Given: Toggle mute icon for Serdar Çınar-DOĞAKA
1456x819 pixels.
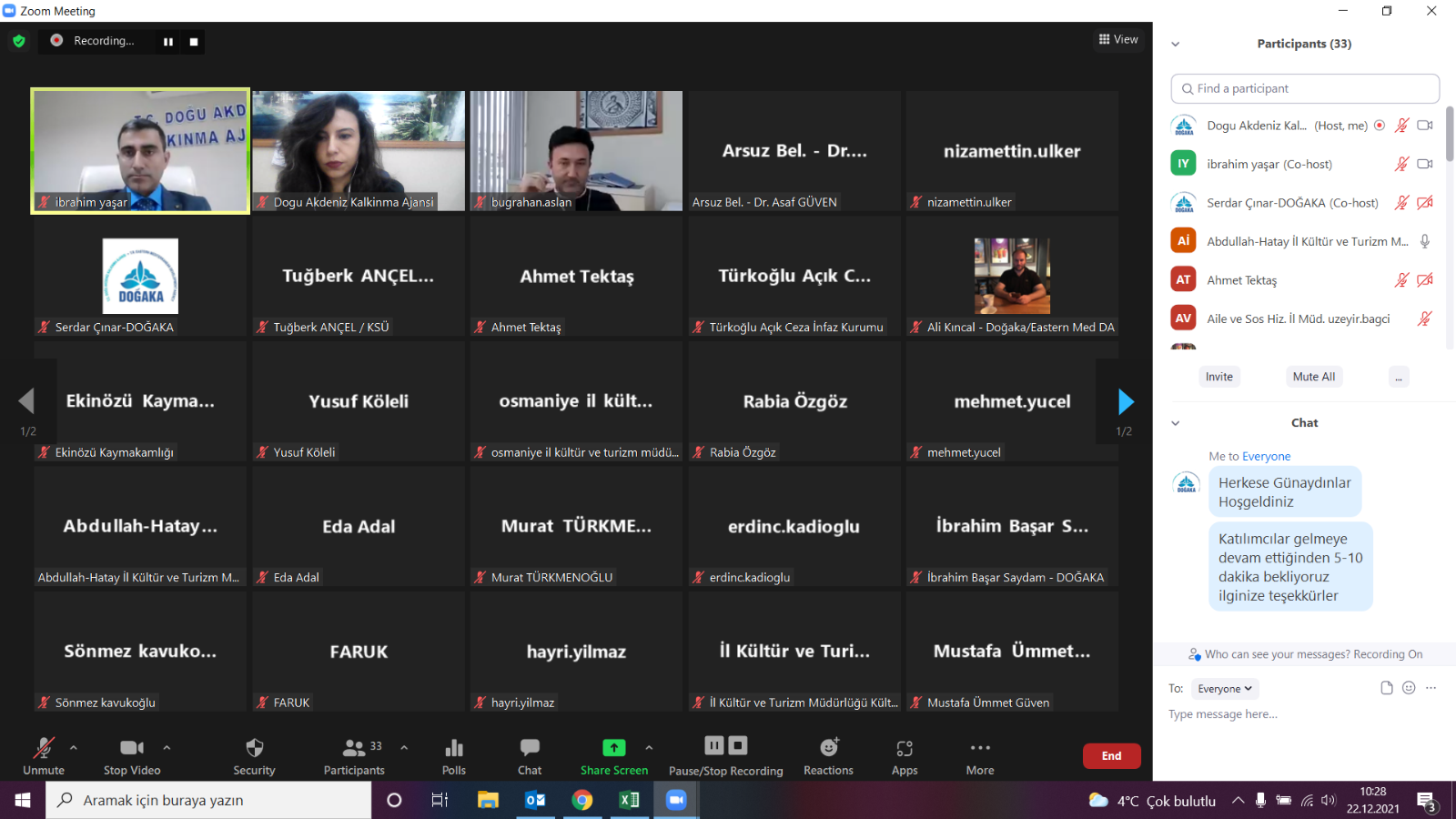Looking at the screenshot, I should (x=1402, y=203).
